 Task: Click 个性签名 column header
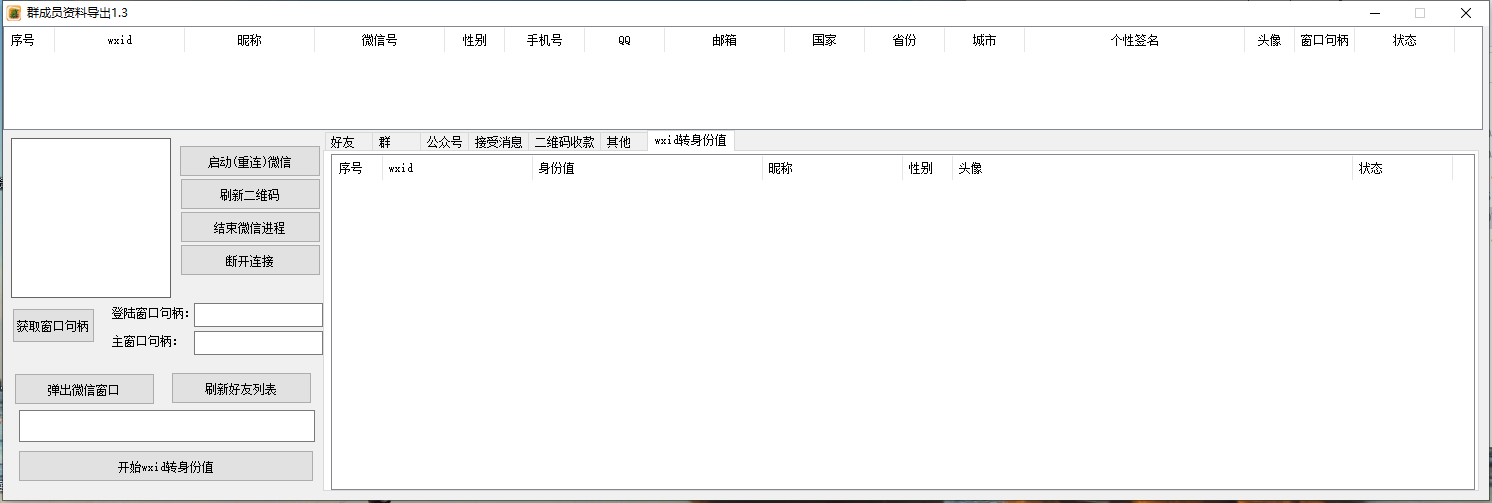[1134, 41]
